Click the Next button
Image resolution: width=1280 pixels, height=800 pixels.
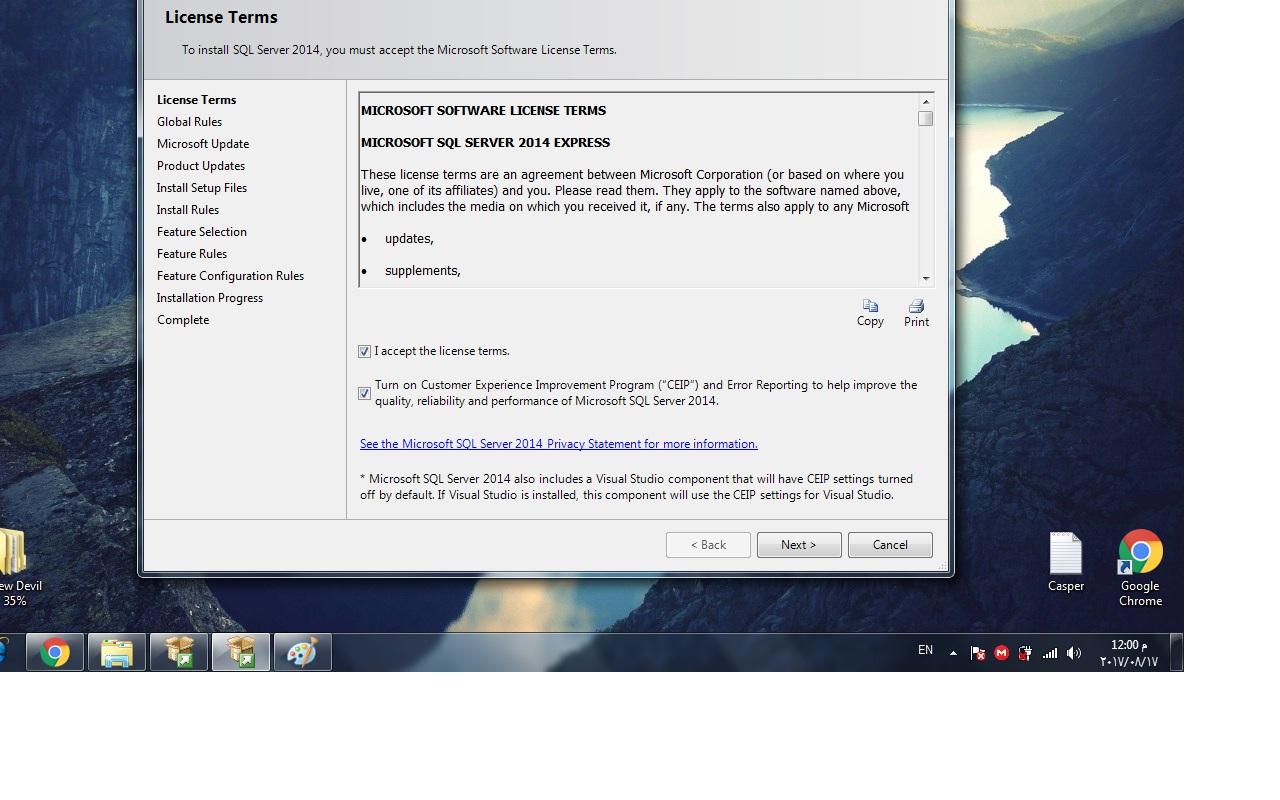pos(799,545)
